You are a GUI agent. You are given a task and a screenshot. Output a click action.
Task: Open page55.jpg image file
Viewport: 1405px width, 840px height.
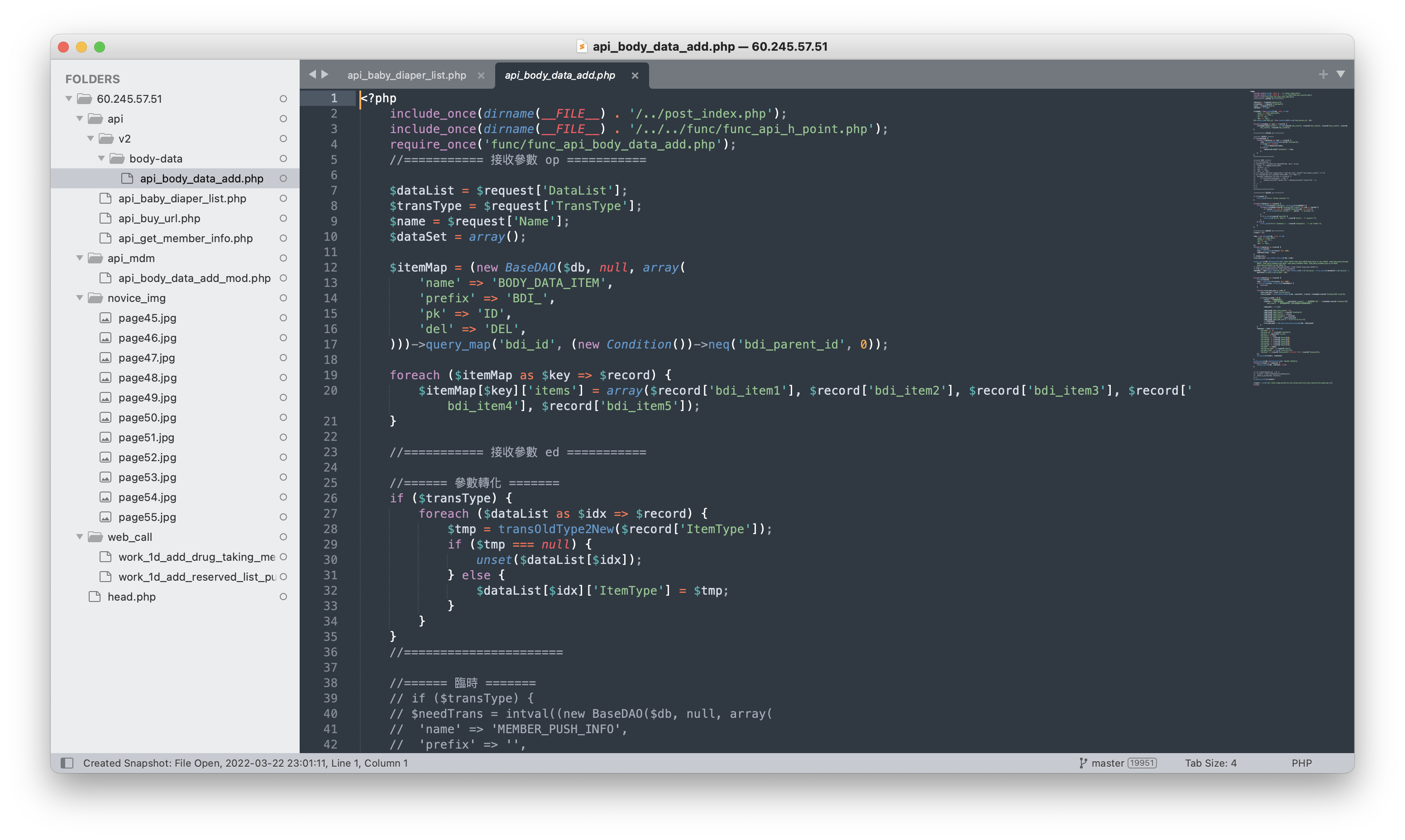[x=147, y=517]
